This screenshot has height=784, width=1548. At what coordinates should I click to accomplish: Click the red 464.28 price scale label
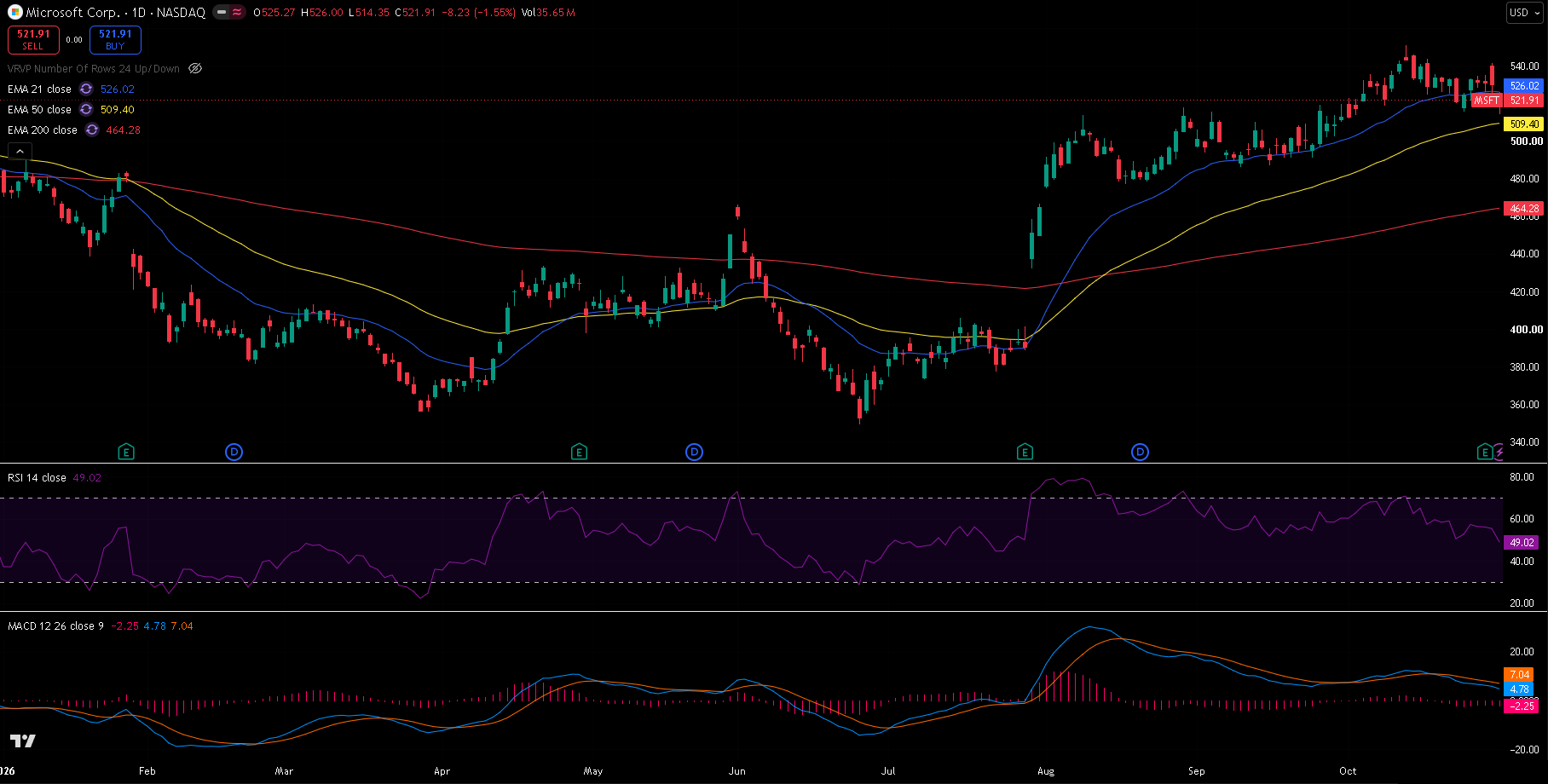point(1524,208)
